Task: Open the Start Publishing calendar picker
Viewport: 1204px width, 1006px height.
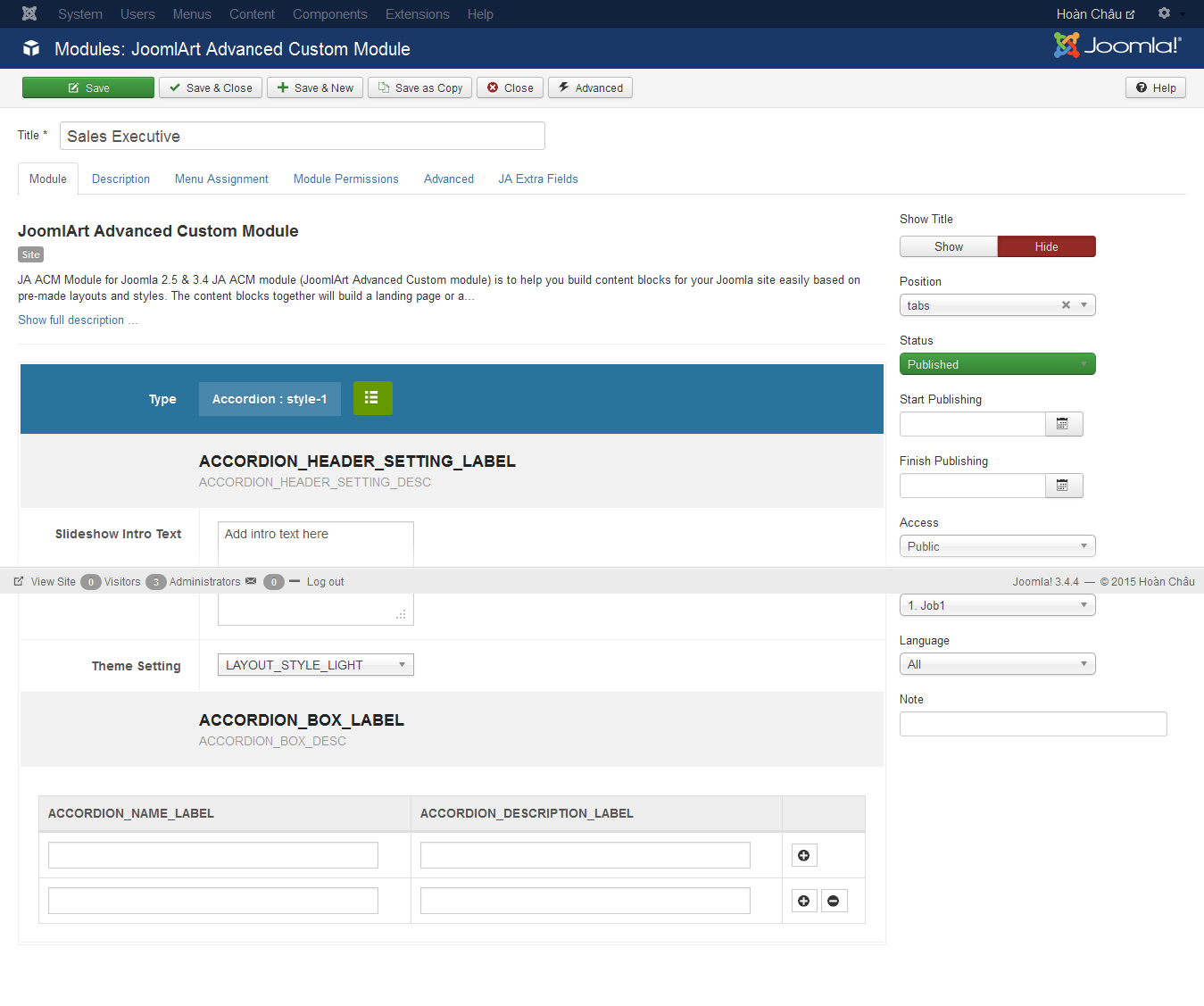Action: 1063,424
